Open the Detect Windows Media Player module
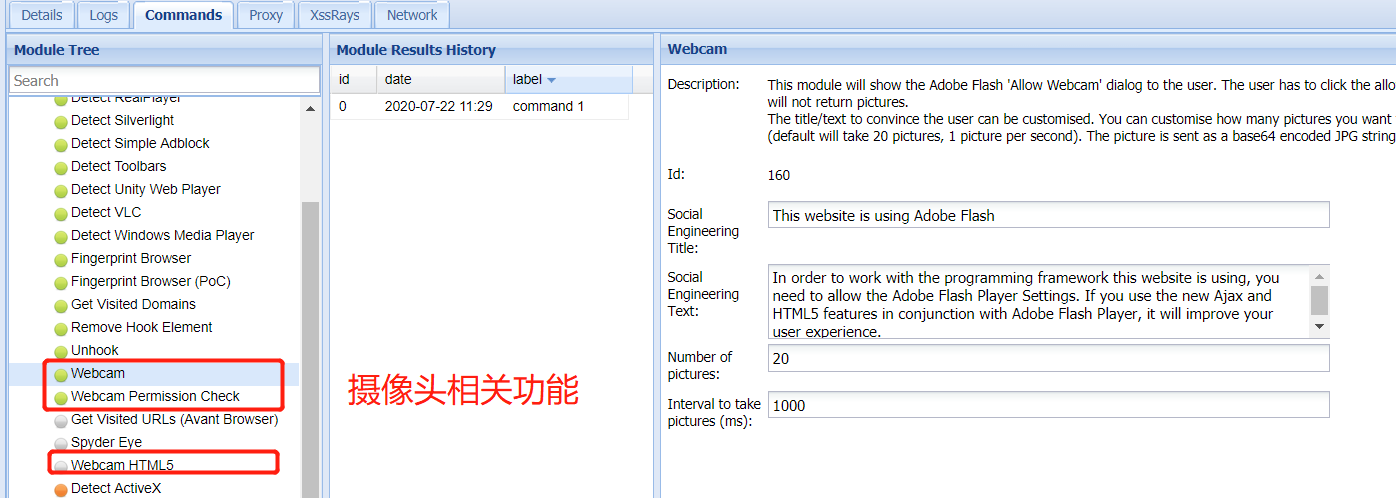 click(x=162, y=235)
